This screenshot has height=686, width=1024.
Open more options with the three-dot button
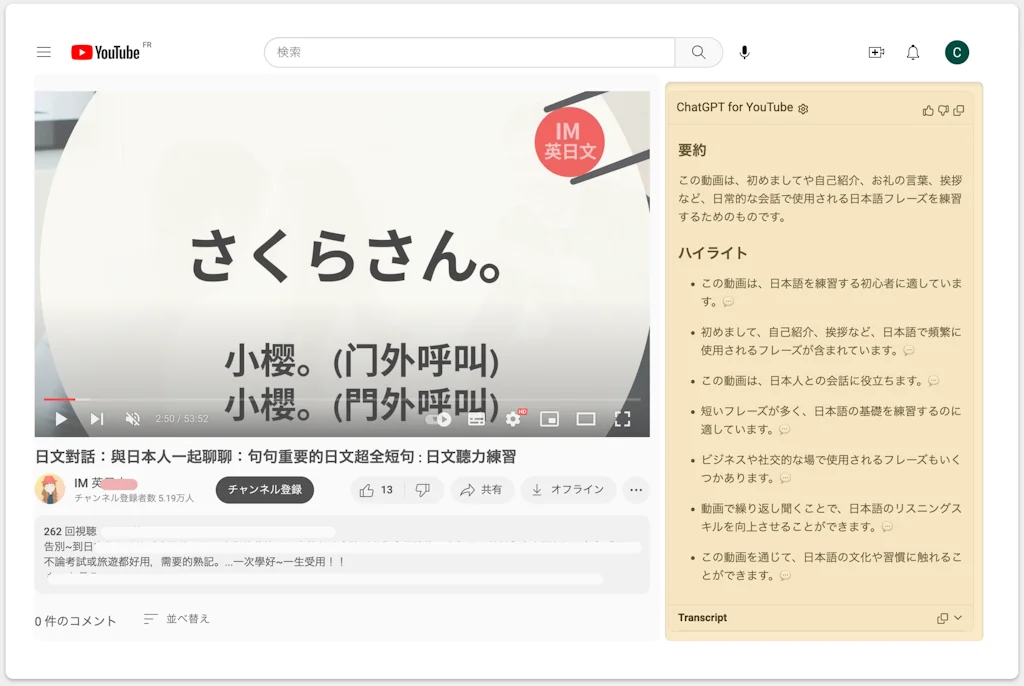pyautogui.click(x=634, y=490)
